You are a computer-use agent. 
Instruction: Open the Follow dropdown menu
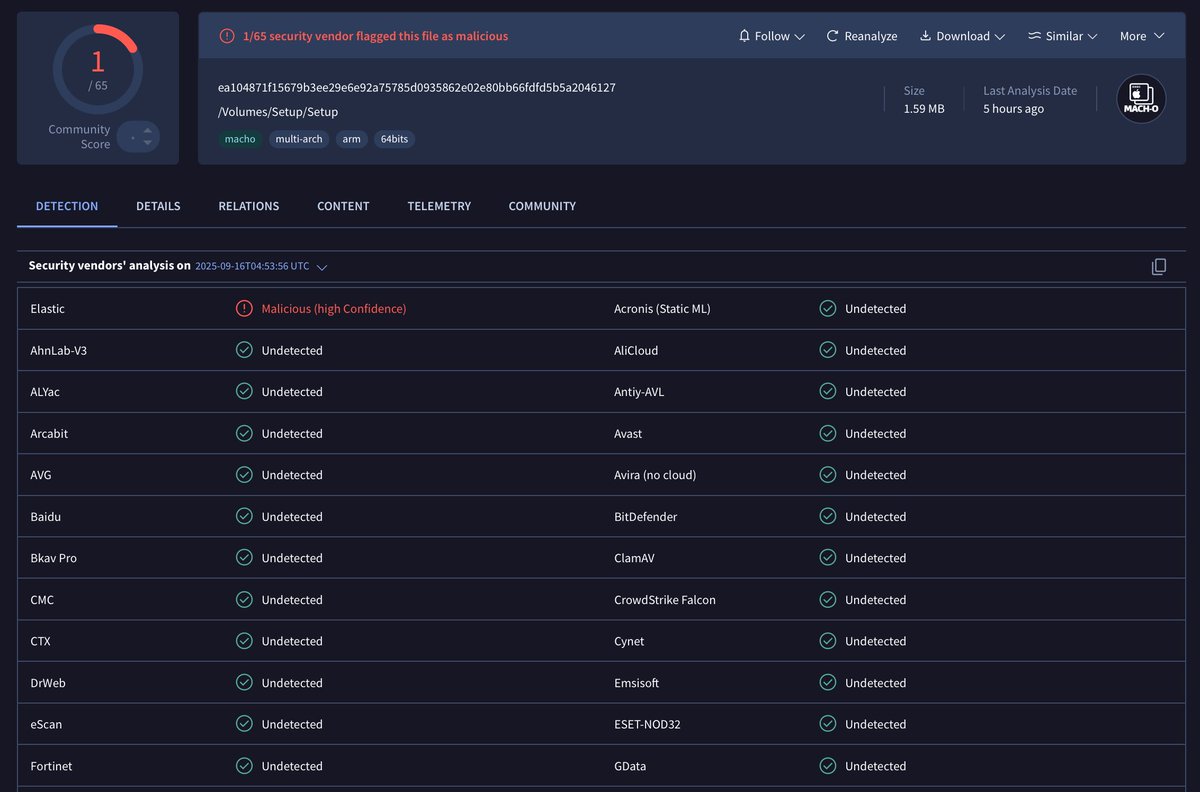tap(771, 36)
